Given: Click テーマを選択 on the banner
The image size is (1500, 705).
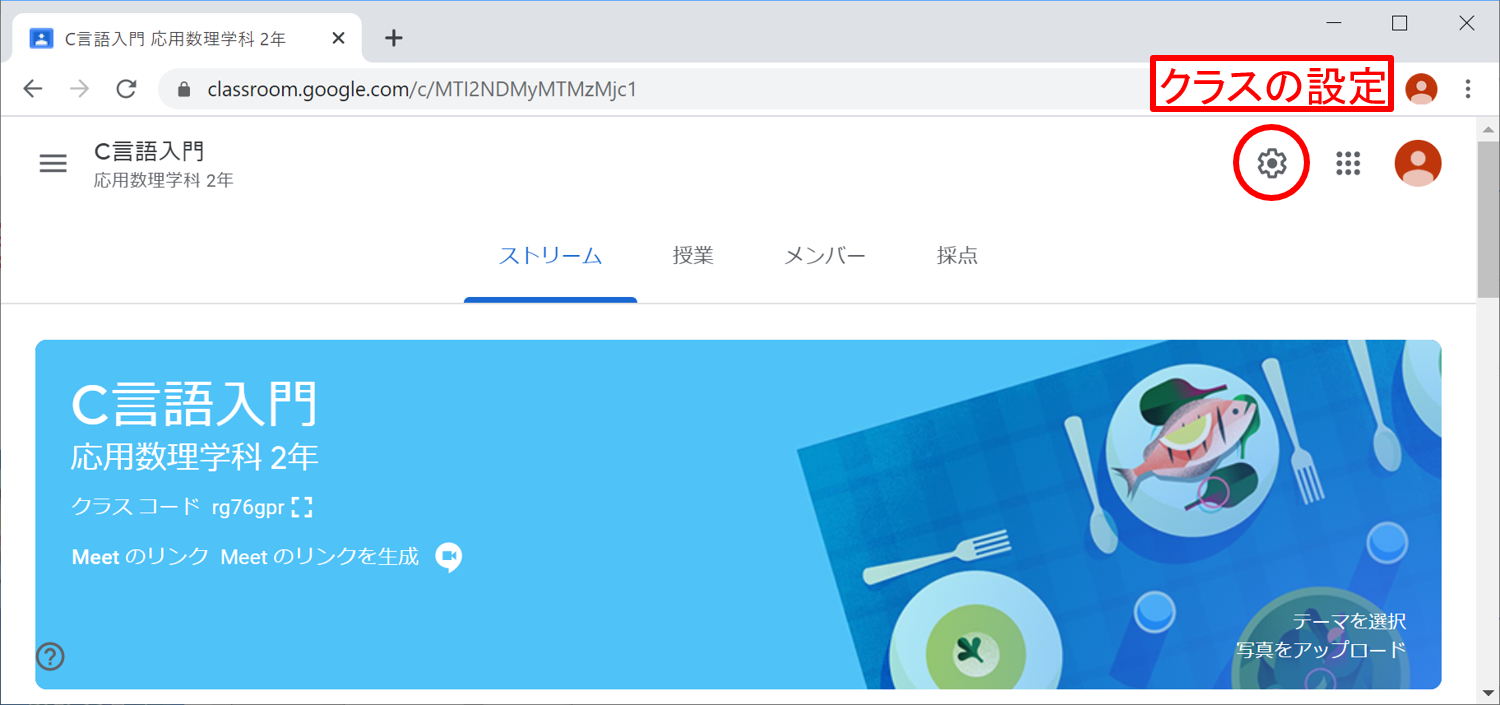Looking at the screenshot, I should tap(1349, 621).
